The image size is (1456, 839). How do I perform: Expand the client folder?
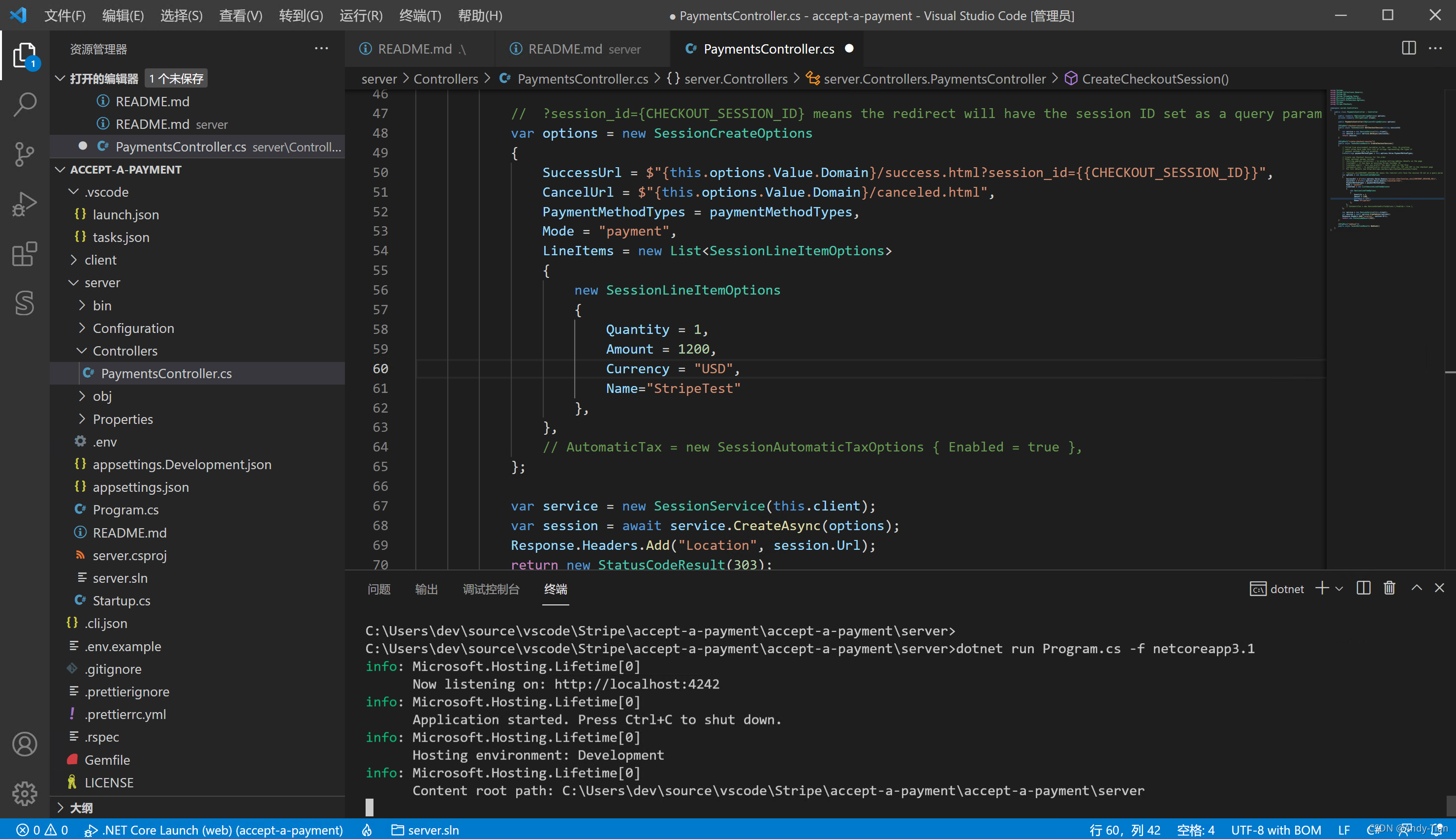(x=74, y=260)
